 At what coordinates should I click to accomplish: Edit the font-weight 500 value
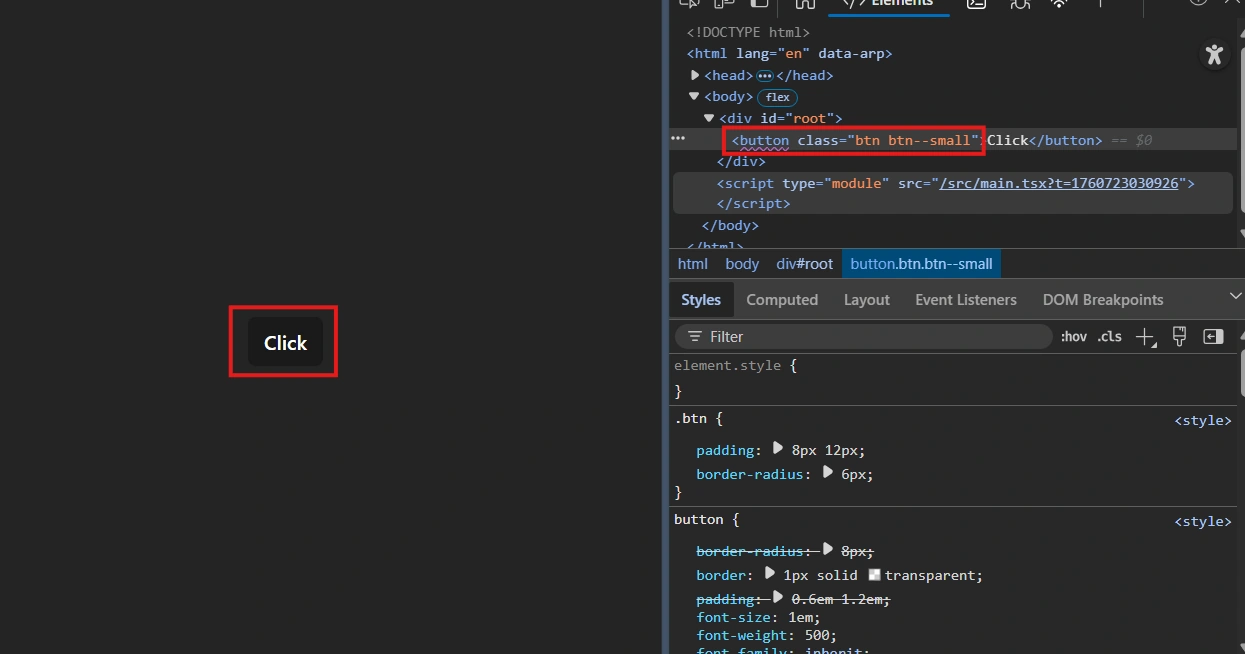click(x=817, y=635)
